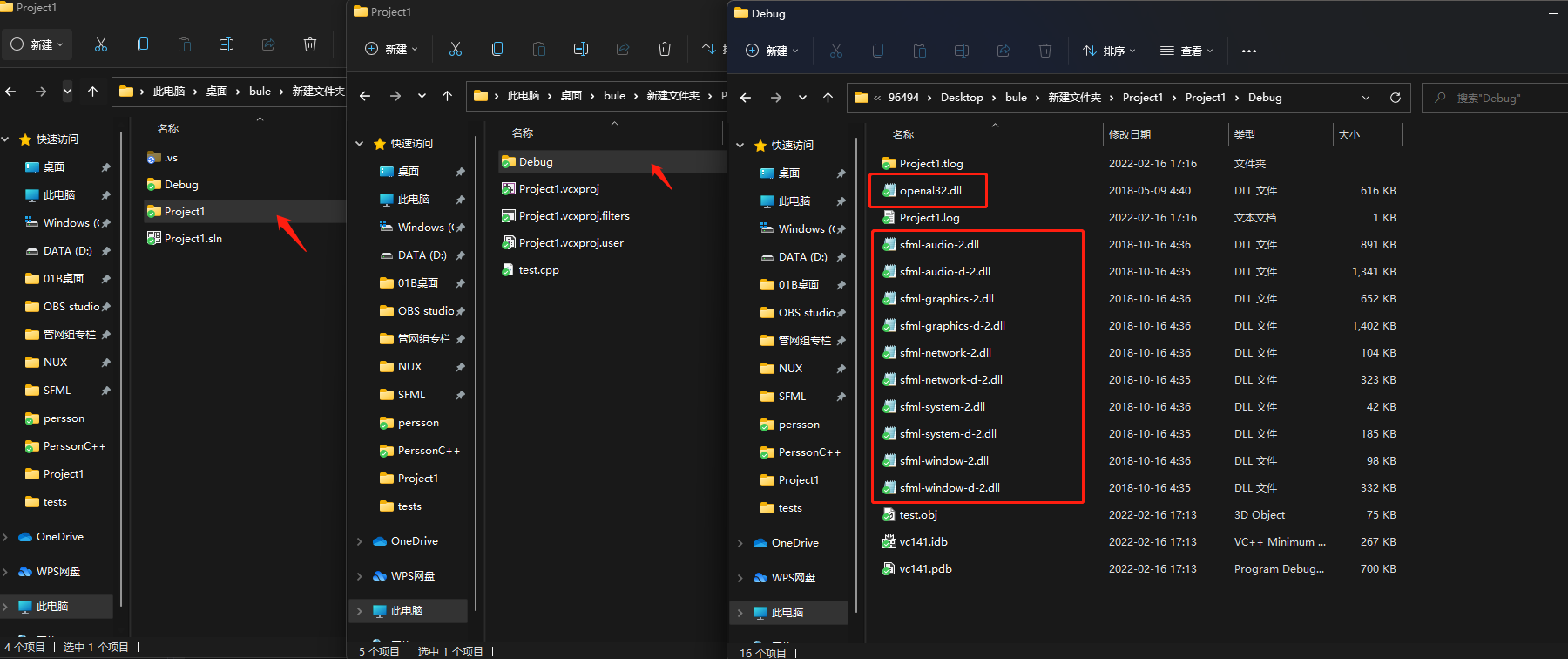Open the three-dots more menu in Debug window

[1249, 51]
